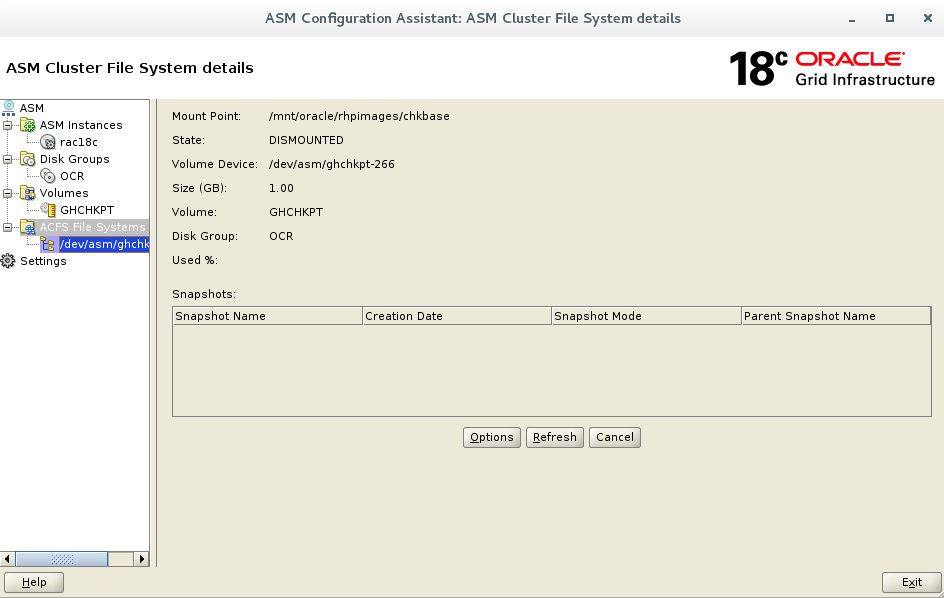Viewport: 944px width, 598px height.
Task: Click the /dev/asm/ghchk file system icon
Action: tap(48, 244)
